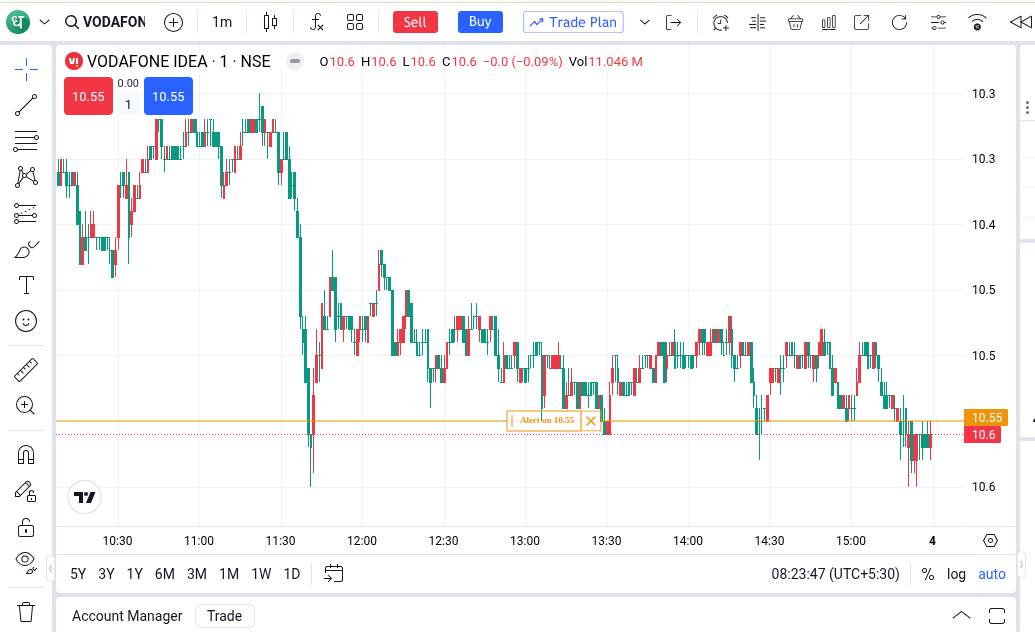This screenshot has width=1035, height=632.
Task: Select the Fibonacci retracement tool
Action: 26,141
